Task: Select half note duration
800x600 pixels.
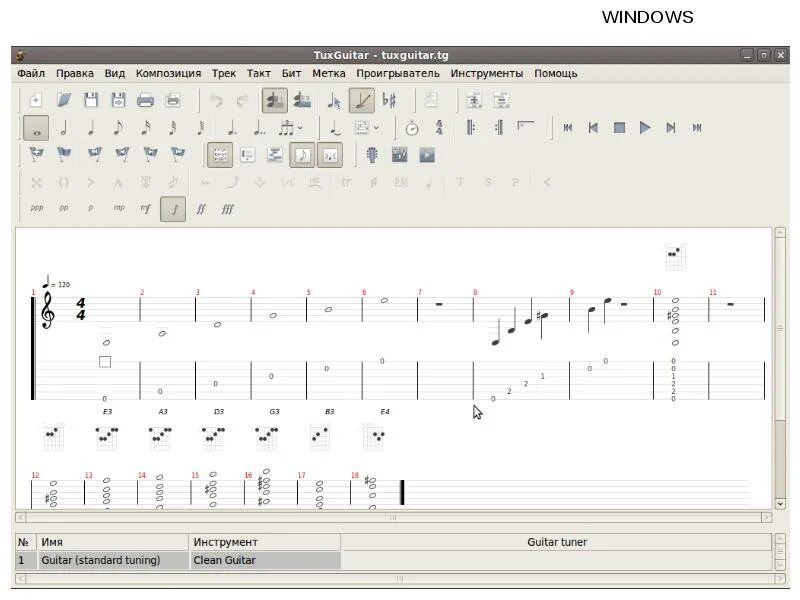Action: point(64,128)
